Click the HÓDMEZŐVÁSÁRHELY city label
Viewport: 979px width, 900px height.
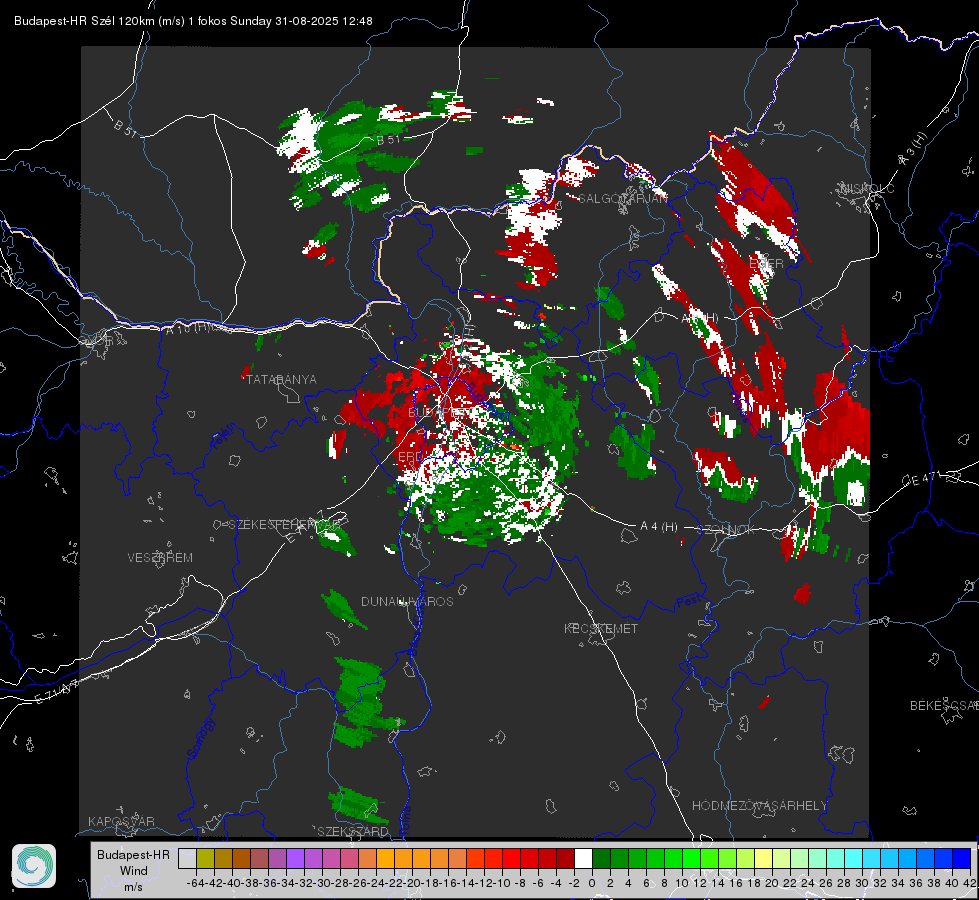[759, 805]
